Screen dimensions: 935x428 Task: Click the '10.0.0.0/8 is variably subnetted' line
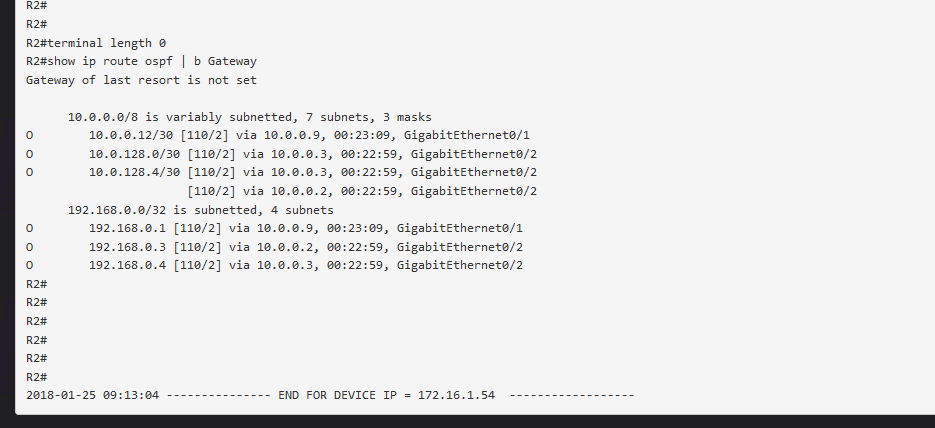[x=249, y=117]
